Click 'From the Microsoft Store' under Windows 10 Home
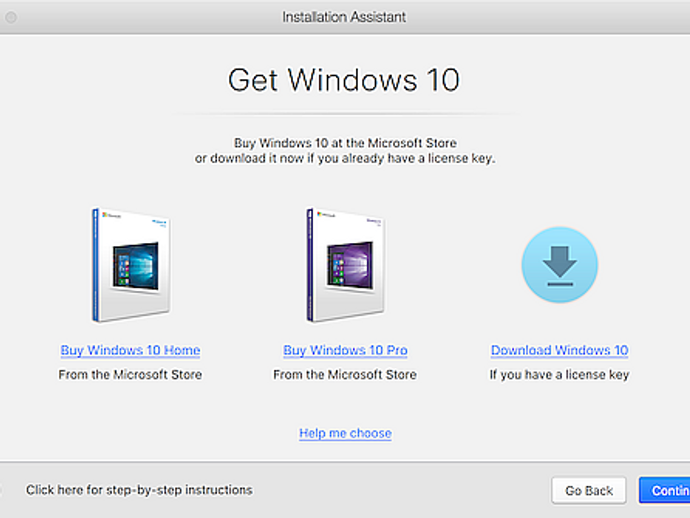The width and height of the screenshot is (690, 518). (x=130, y=375)
